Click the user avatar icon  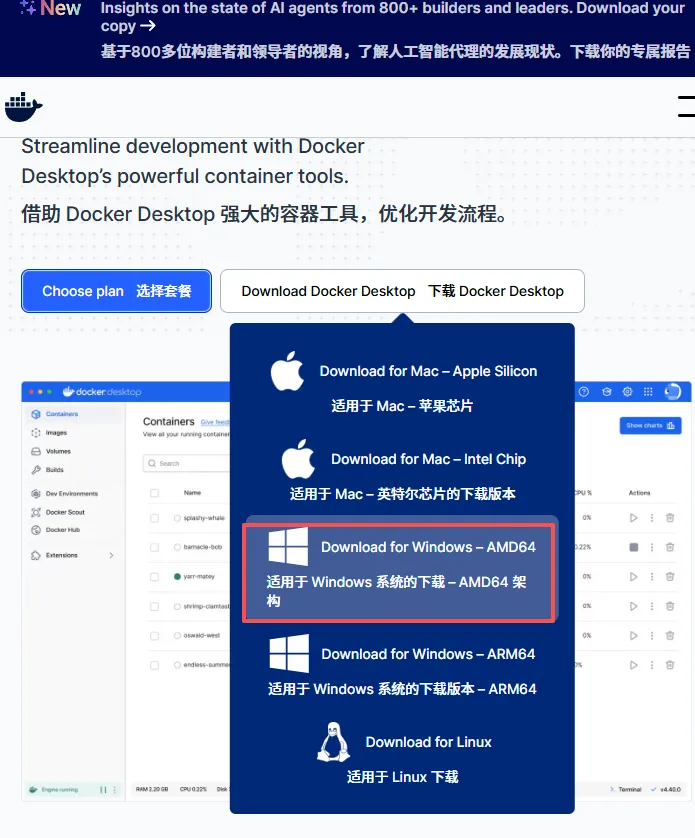673,392
